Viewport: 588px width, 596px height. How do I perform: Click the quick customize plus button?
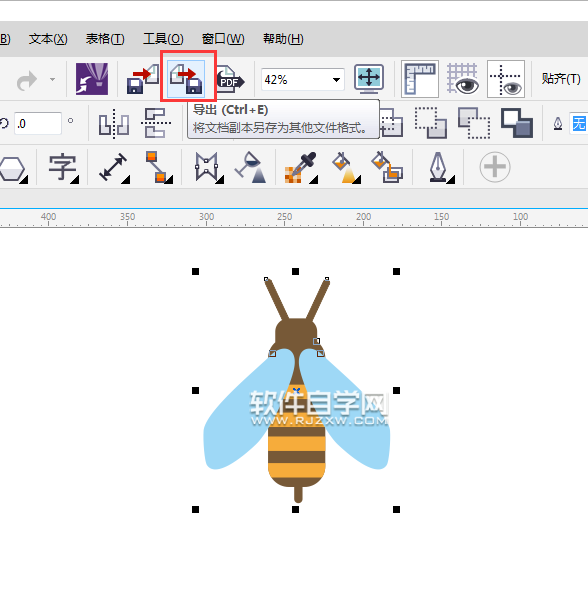(494, 167)
